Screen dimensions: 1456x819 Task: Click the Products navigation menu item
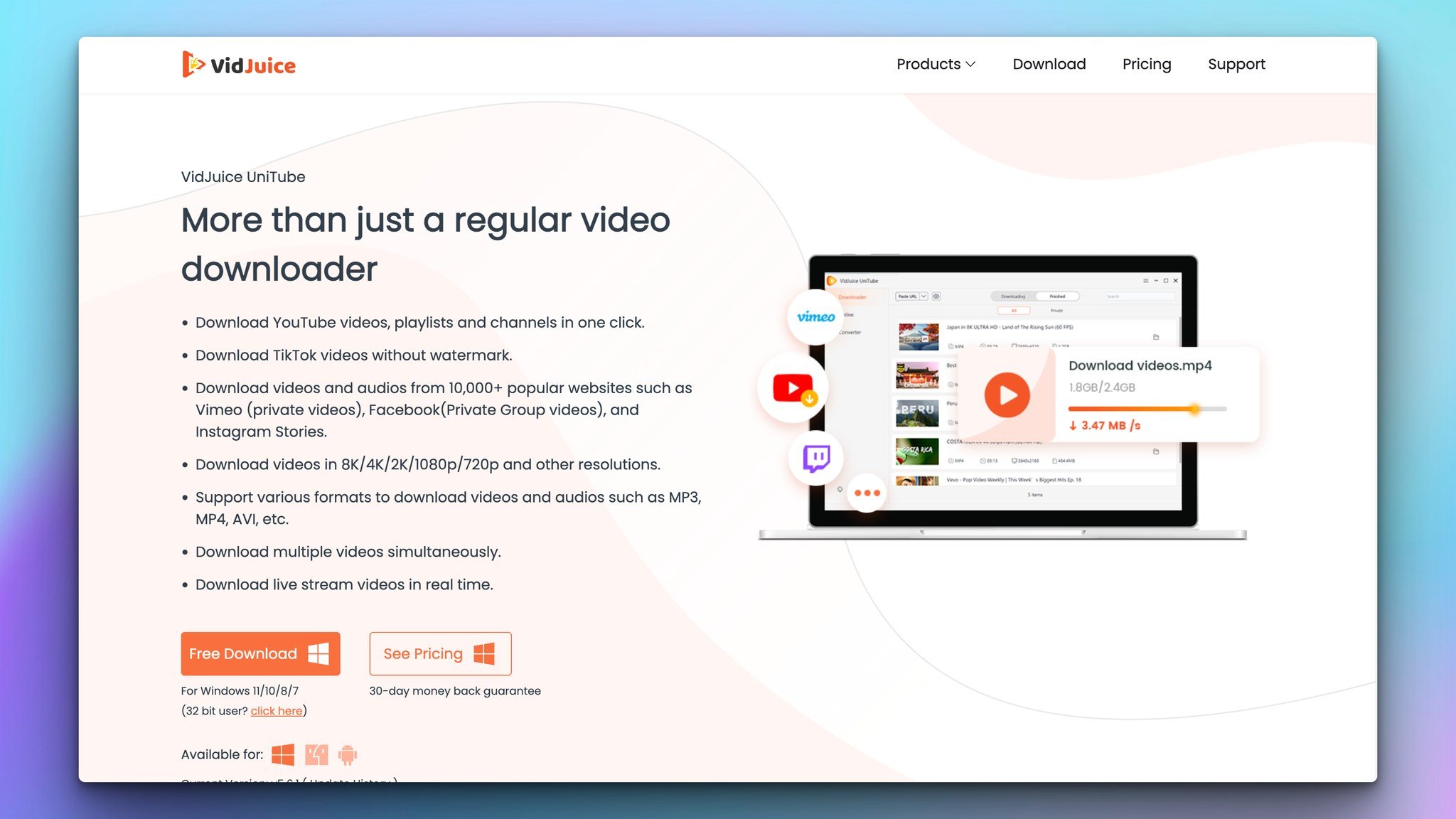pyautogui.click(x=935, y=64)
